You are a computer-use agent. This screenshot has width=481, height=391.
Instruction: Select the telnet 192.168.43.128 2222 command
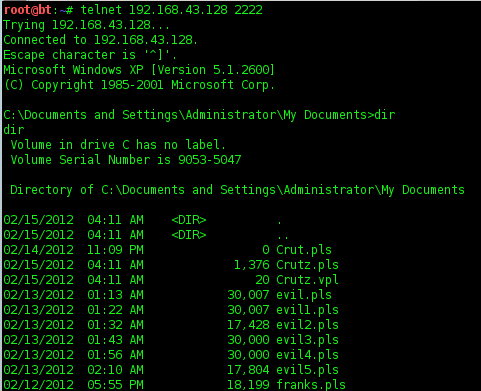(172, 10)
